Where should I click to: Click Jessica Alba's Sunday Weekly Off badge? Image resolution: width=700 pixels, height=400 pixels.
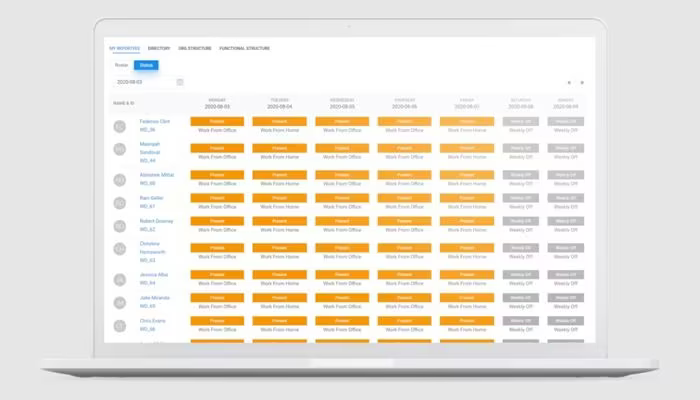pos(566,275)
